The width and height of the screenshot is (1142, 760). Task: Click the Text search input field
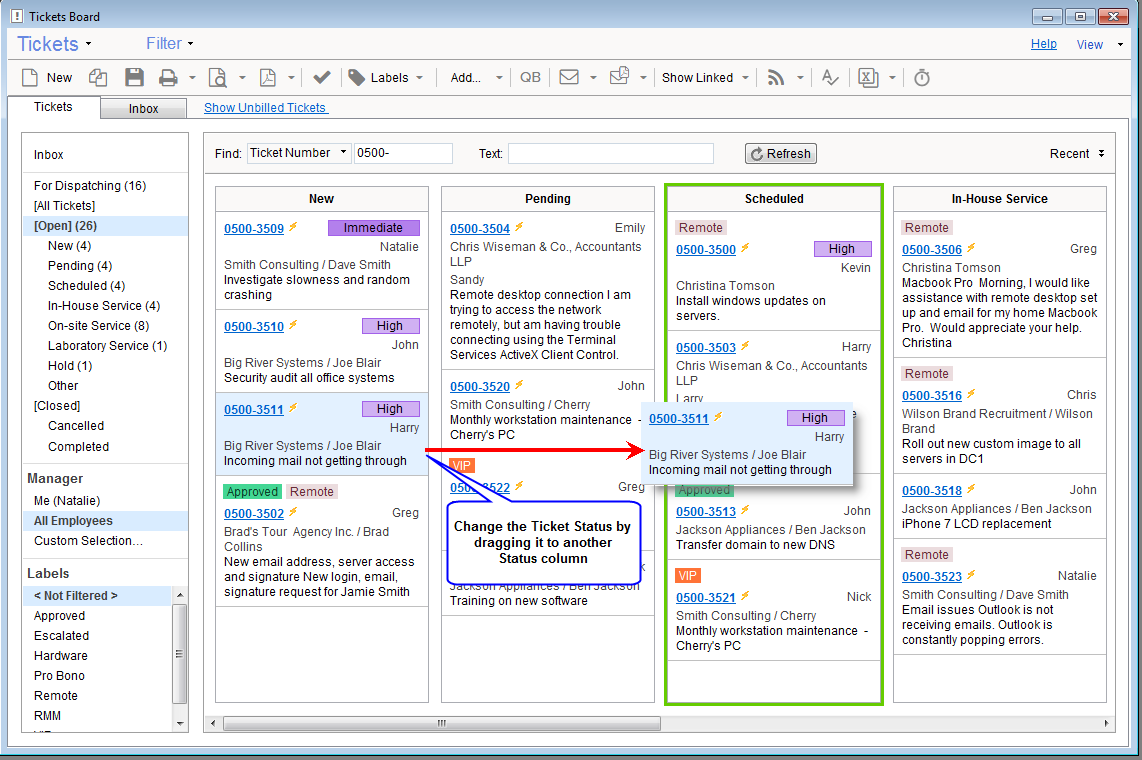pos(610,154)
